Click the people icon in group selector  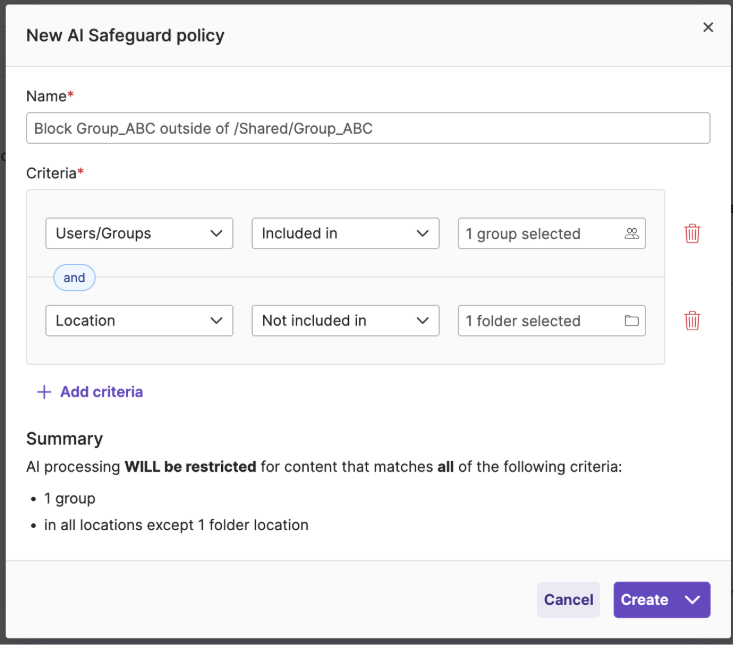click(631, 233)
